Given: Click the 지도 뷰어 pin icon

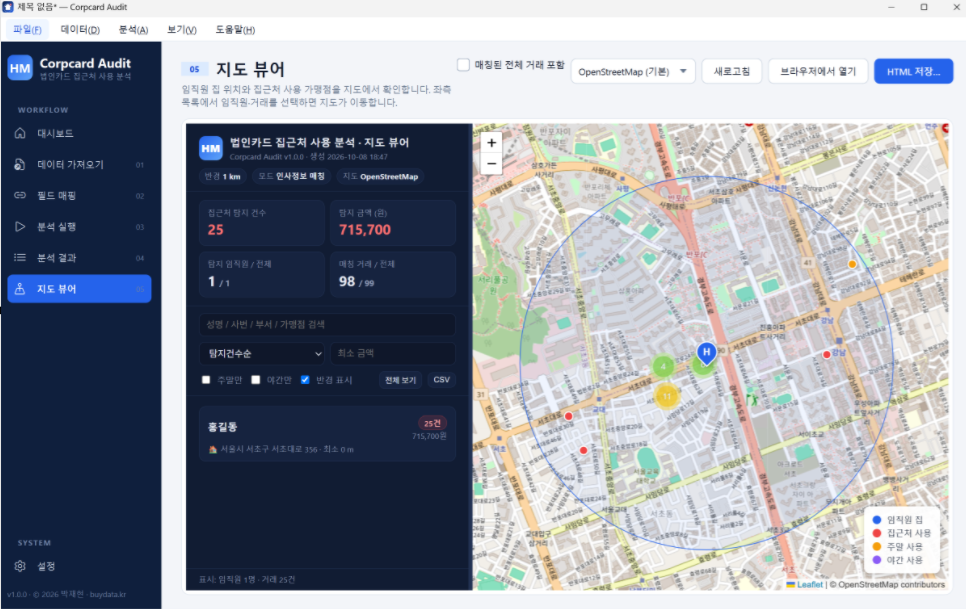Looking at the screenshot, I should click(20, 289).
